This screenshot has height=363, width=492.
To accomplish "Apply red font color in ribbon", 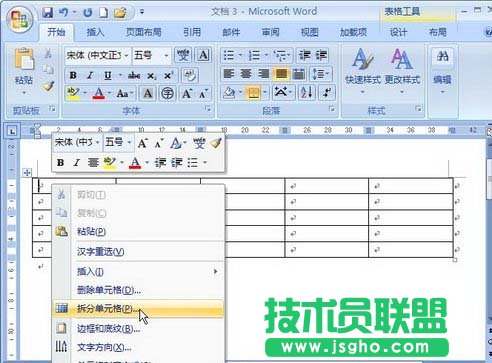I will click(x=99, y=94).
